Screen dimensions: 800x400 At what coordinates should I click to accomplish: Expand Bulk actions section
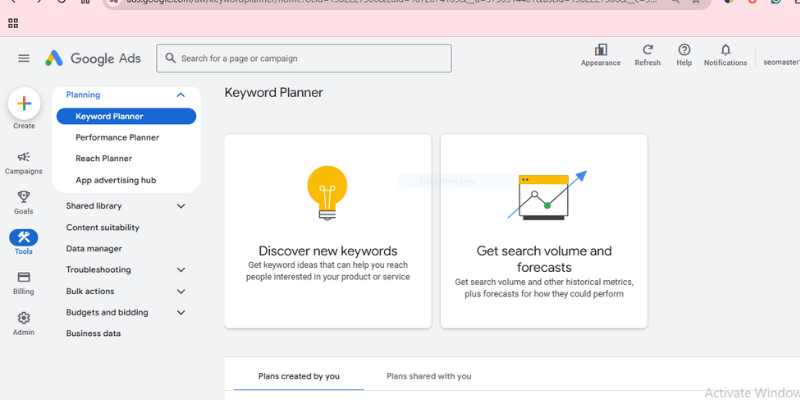(181, 291)
